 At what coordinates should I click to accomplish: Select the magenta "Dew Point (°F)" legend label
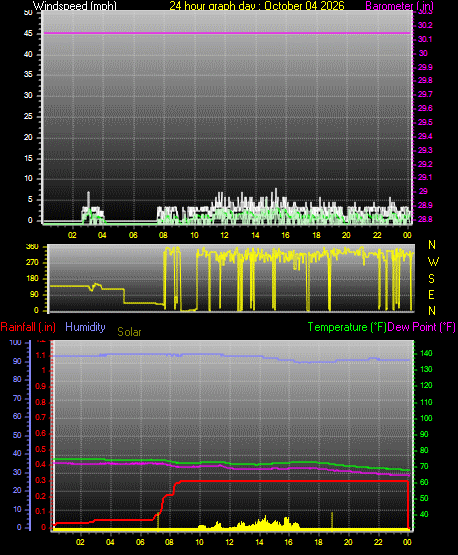click(x=421, y=327)
